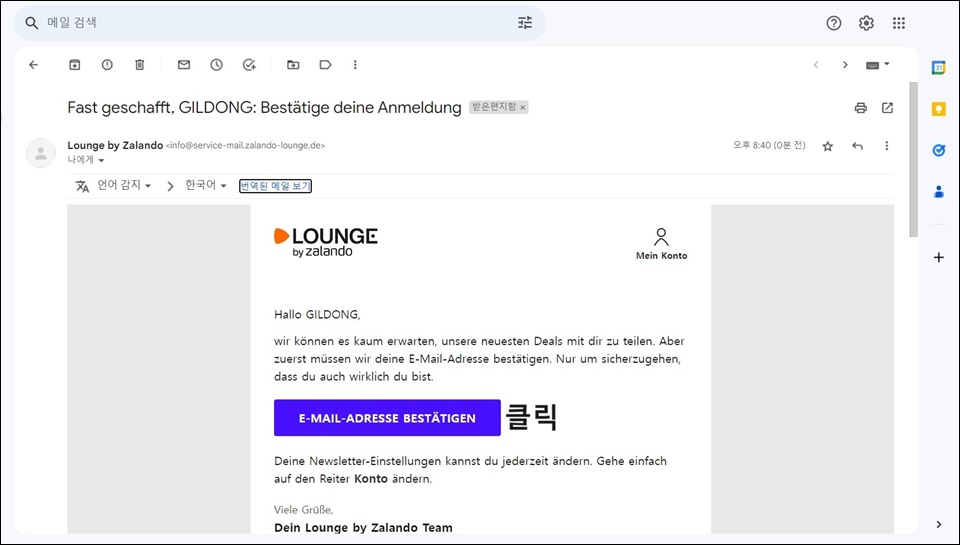The image size is (960, 545).
Task: Open Google Calendar side panel
Action: [x=939, y=68]
